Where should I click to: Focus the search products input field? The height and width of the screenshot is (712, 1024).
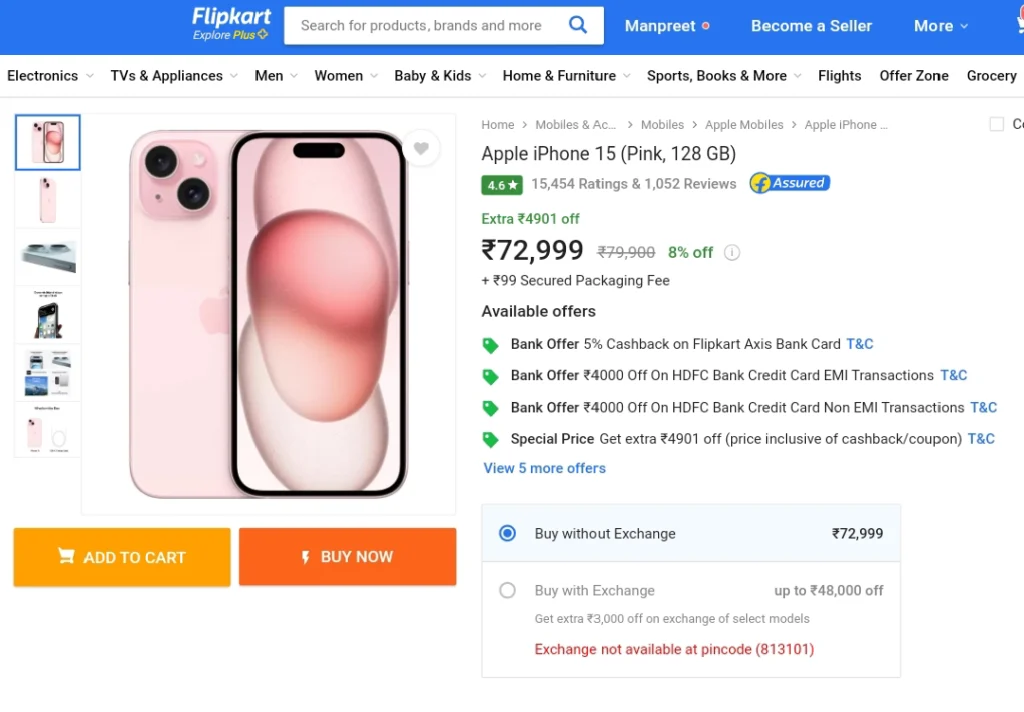click(422, 25)
